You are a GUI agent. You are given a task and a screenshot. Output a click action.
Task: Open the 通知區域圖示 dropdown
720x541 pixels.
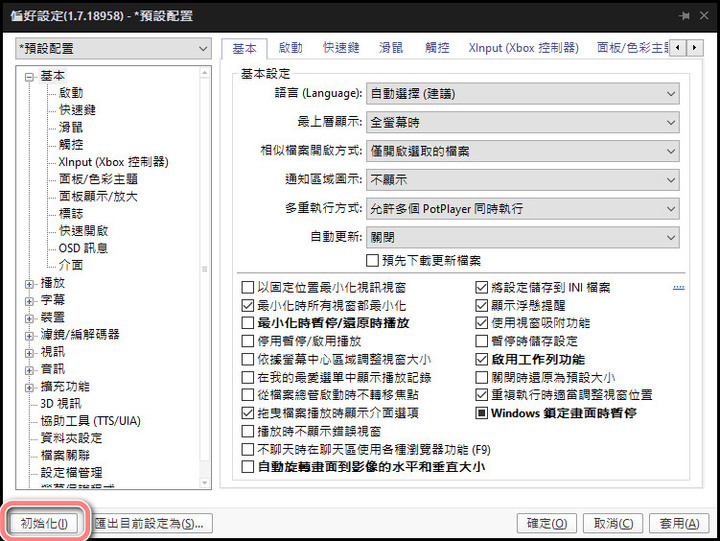point(523,180)
